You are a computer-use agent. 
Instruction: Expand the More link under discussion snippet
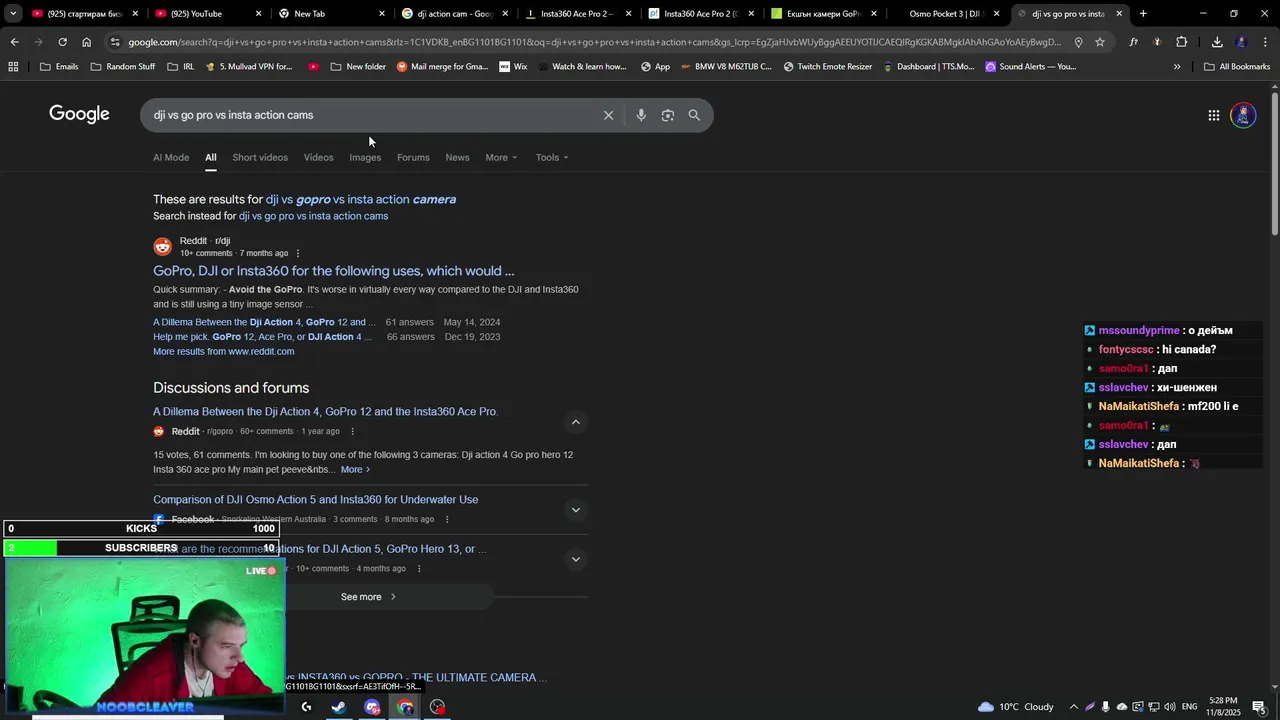pyautogui.click(x=355, y=470)
